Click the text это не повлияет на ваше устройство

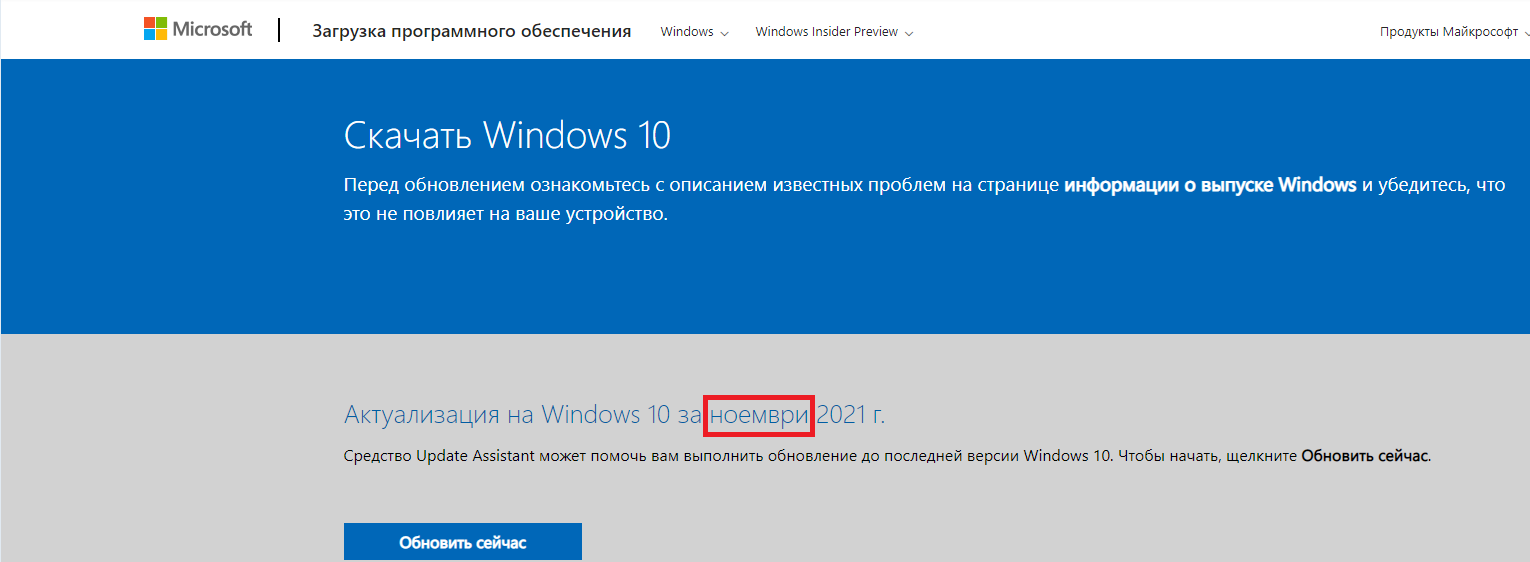pos(504,214)
